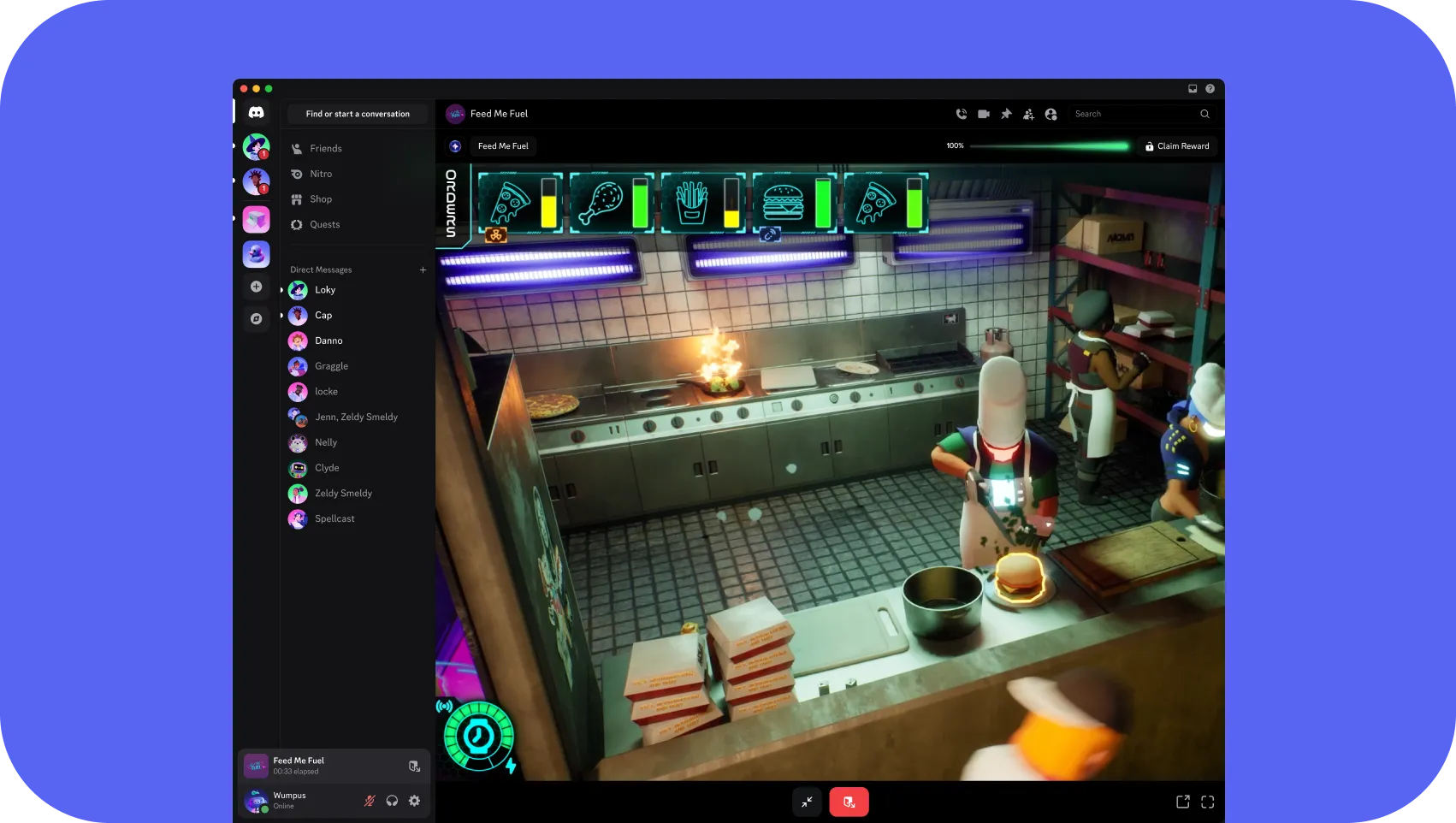The image size is (1456, 823).
Task: Click the 100% quest progress bar
Action: [1050, 146]
